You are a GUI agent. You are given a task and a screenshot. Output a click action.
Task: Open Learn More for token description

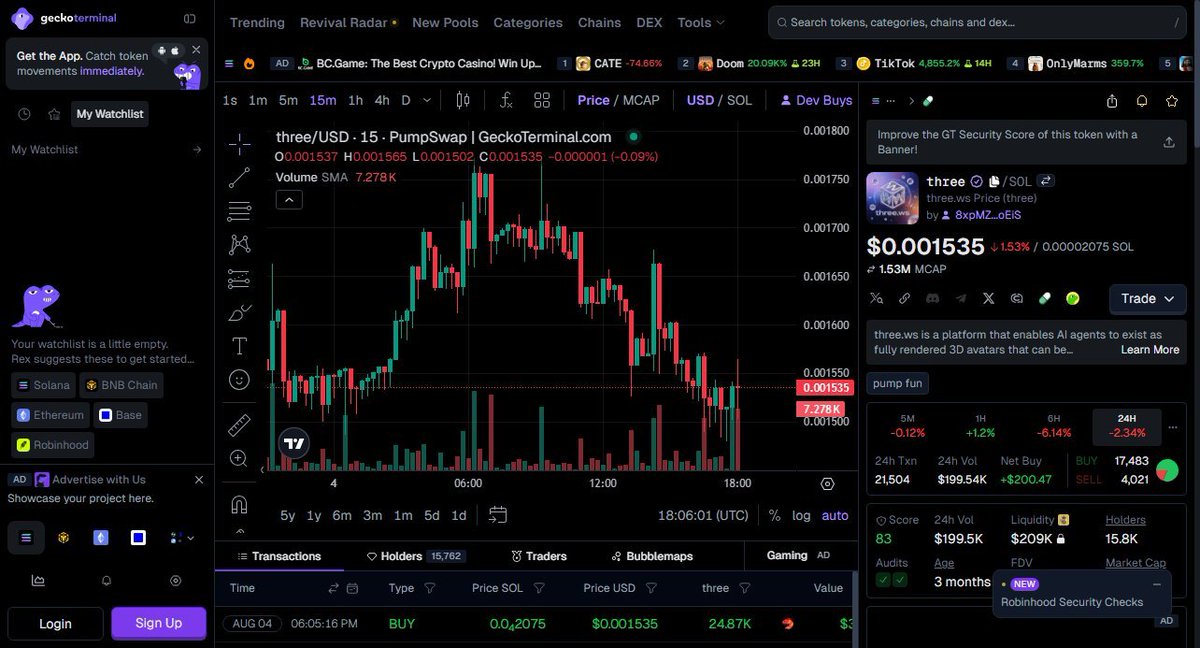(x=1150, y=350)
